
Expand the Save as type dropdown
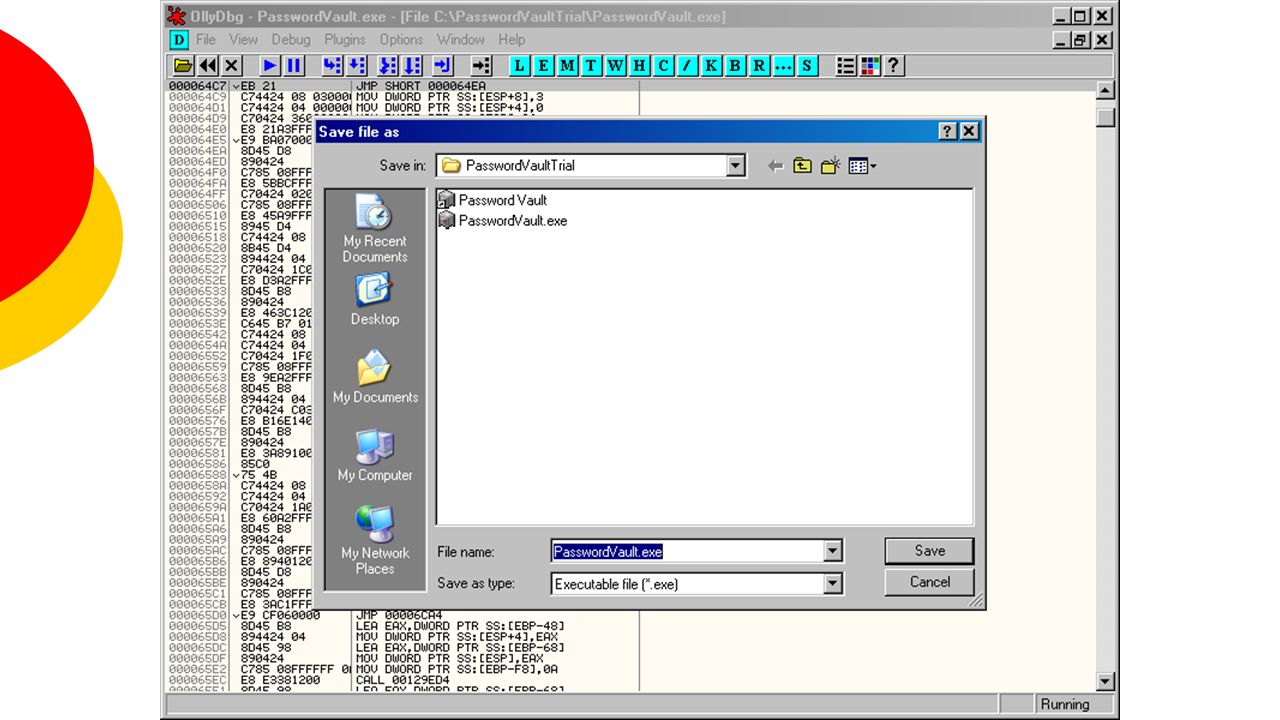click(x=833, y=583)
